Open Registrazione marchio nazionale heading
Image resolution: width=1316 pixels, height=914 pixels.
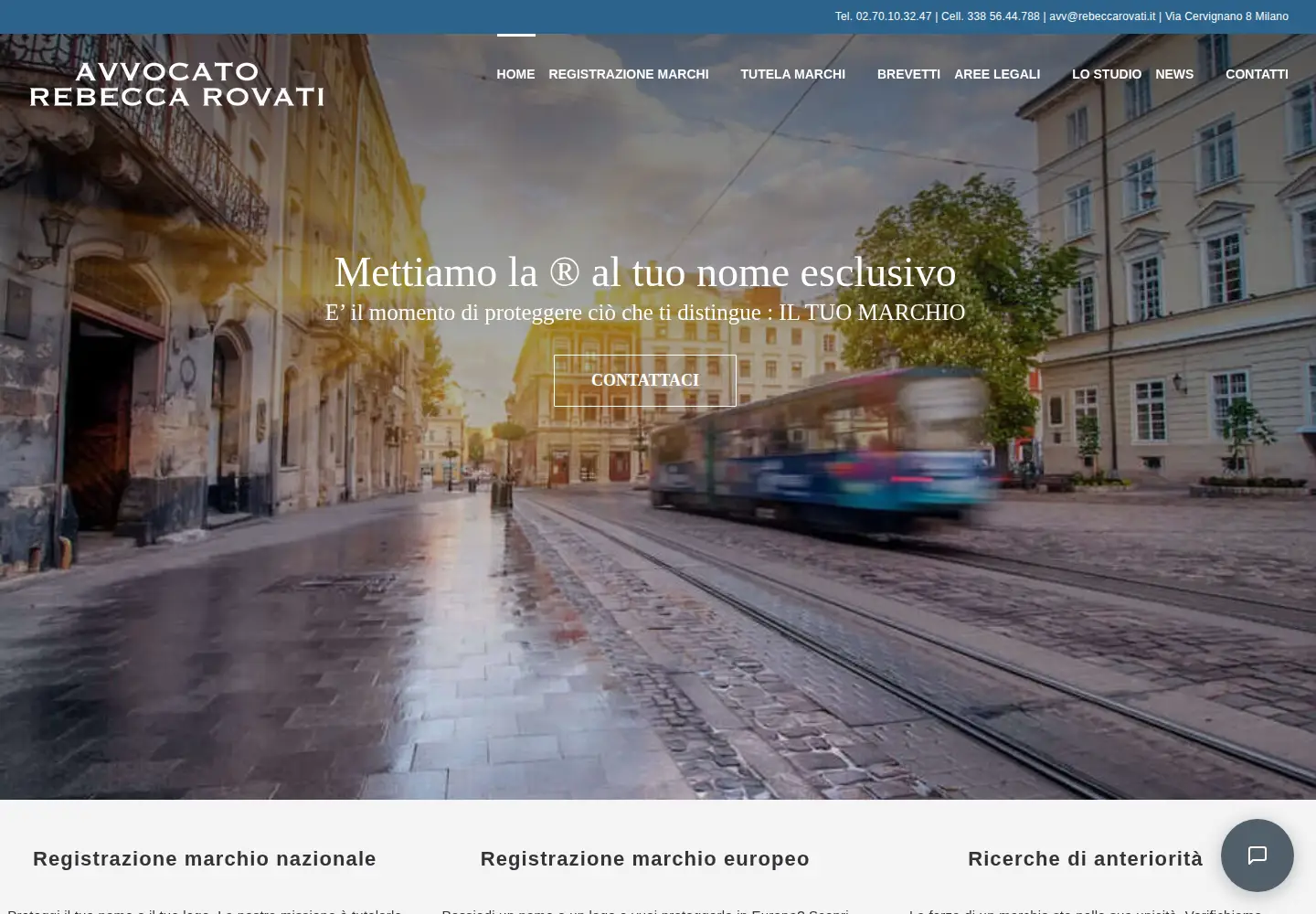coord(205,858)
